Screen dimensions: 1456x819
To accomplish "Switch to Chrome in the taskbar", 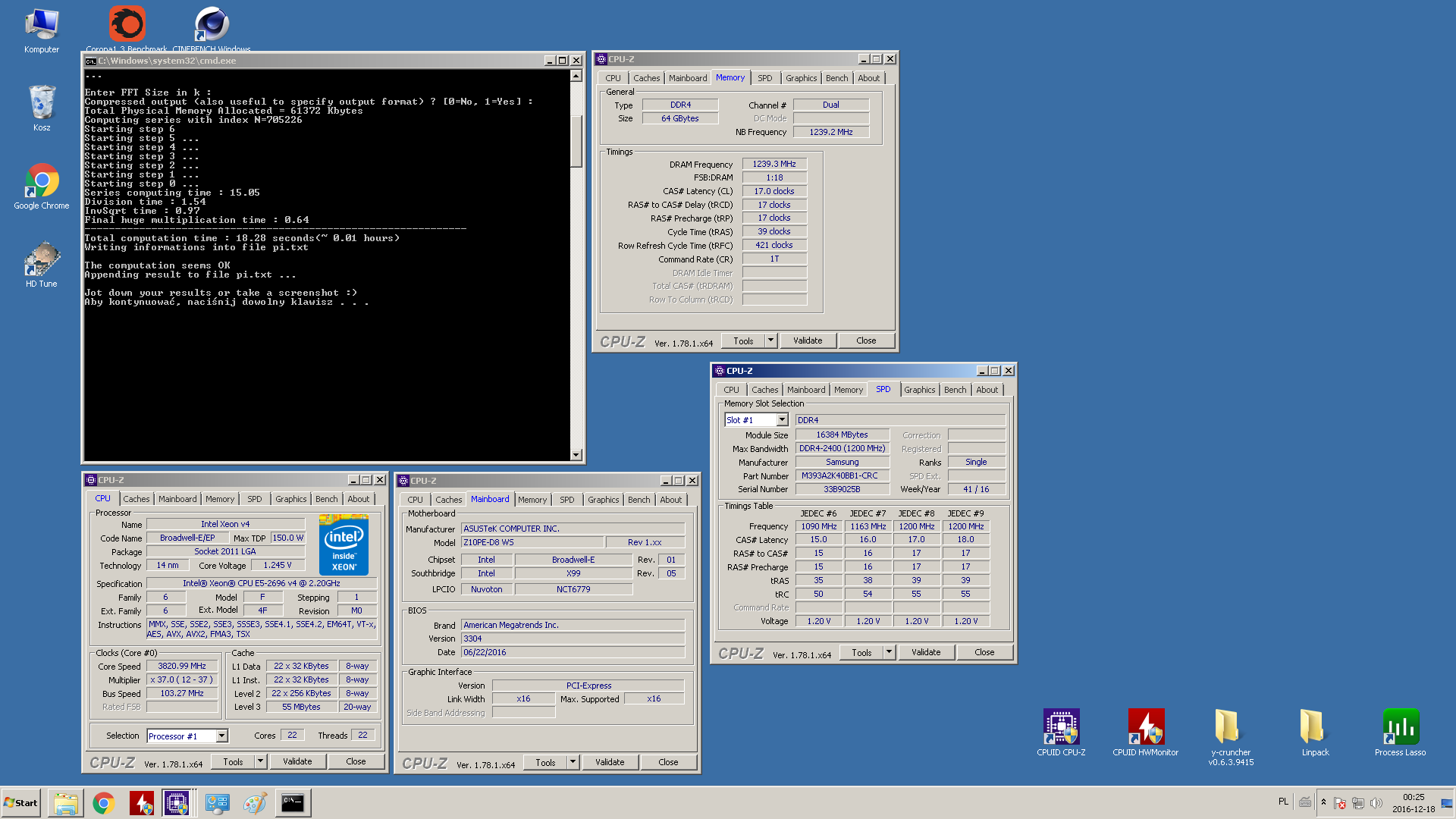I will click(x=104, y=803).
